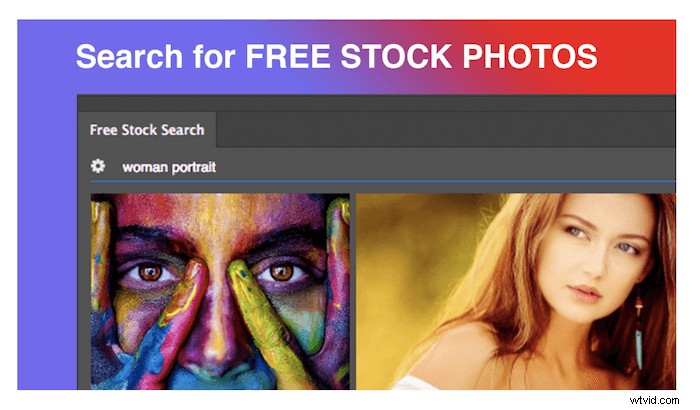Click the words 'Search for' in the banner

tap(155, 56)
